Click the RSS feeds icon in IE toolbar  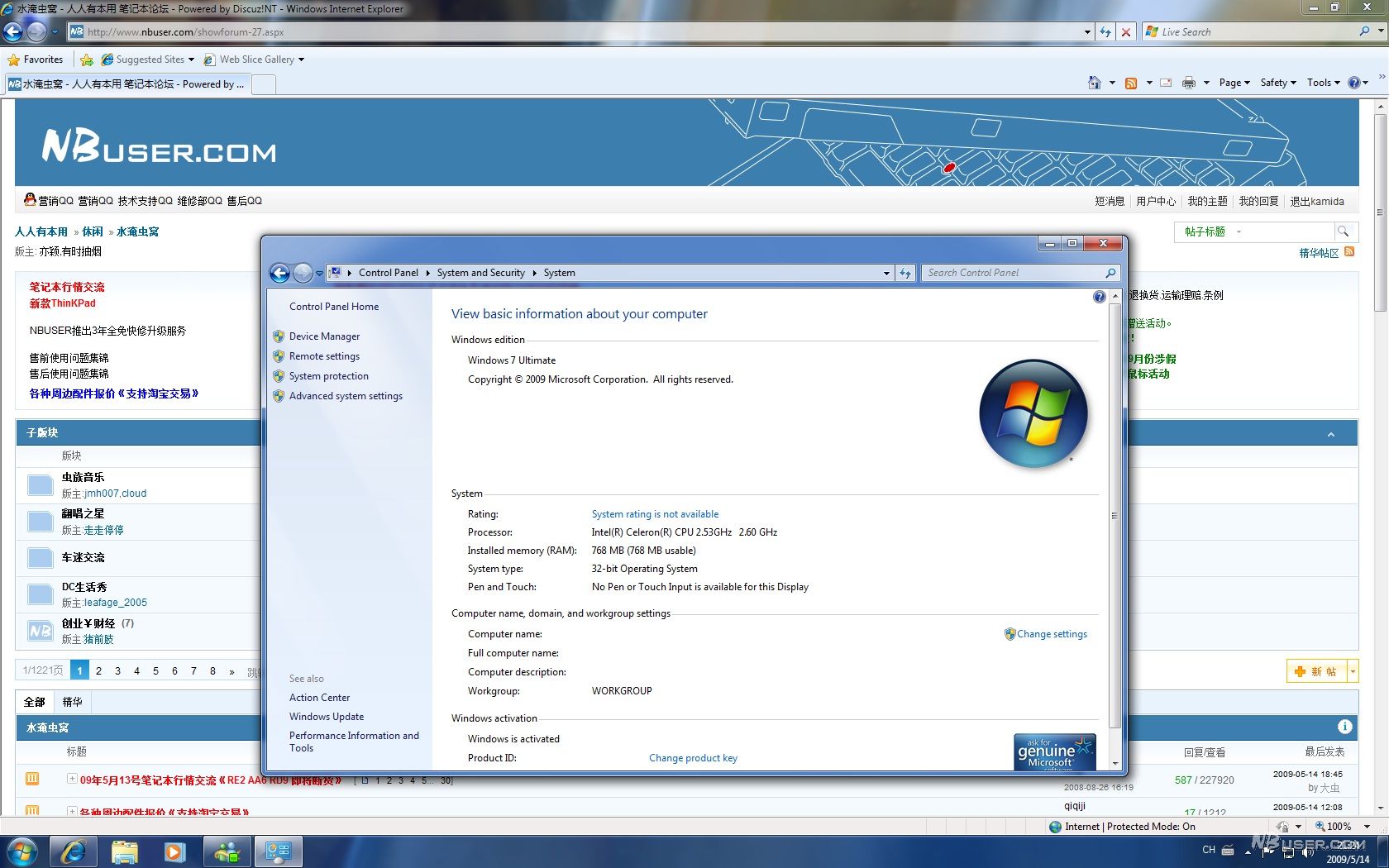(x=1131, y=83)
